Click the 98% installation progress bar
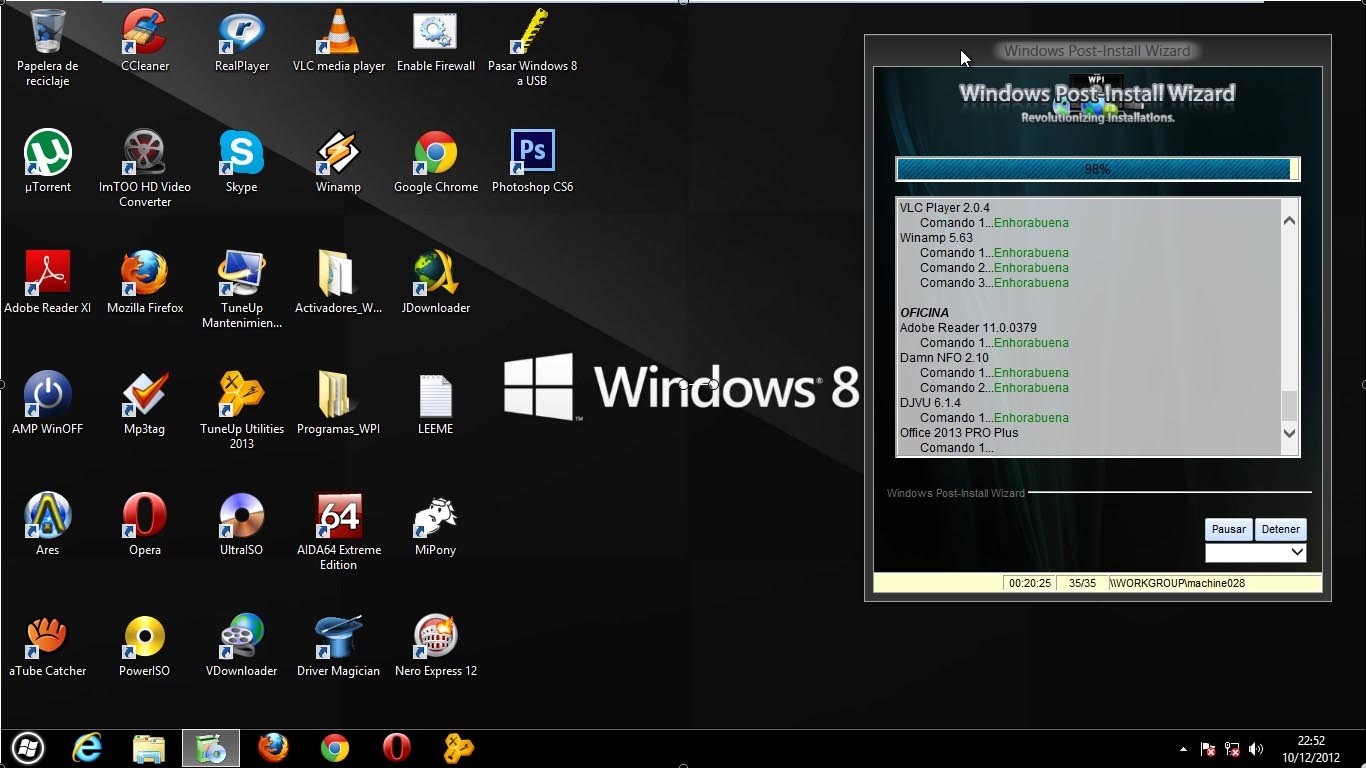This screenshot has height=768, width=1366. [x=1098, y=169]
